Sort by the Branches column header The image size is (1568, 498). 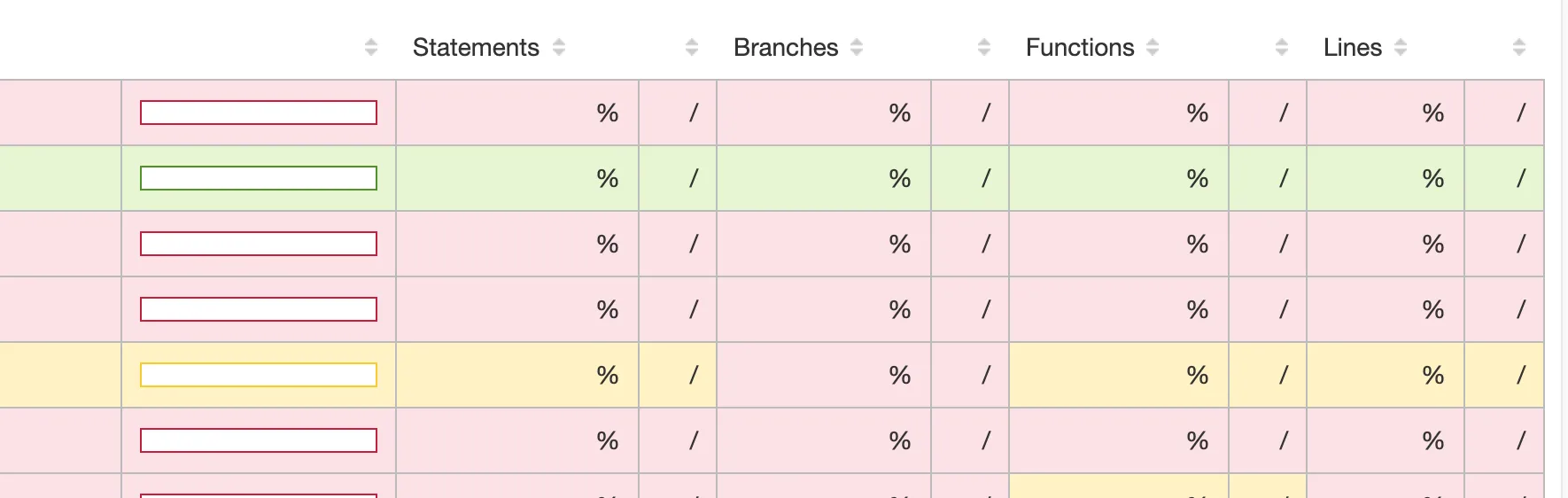(x=786, y=47)
